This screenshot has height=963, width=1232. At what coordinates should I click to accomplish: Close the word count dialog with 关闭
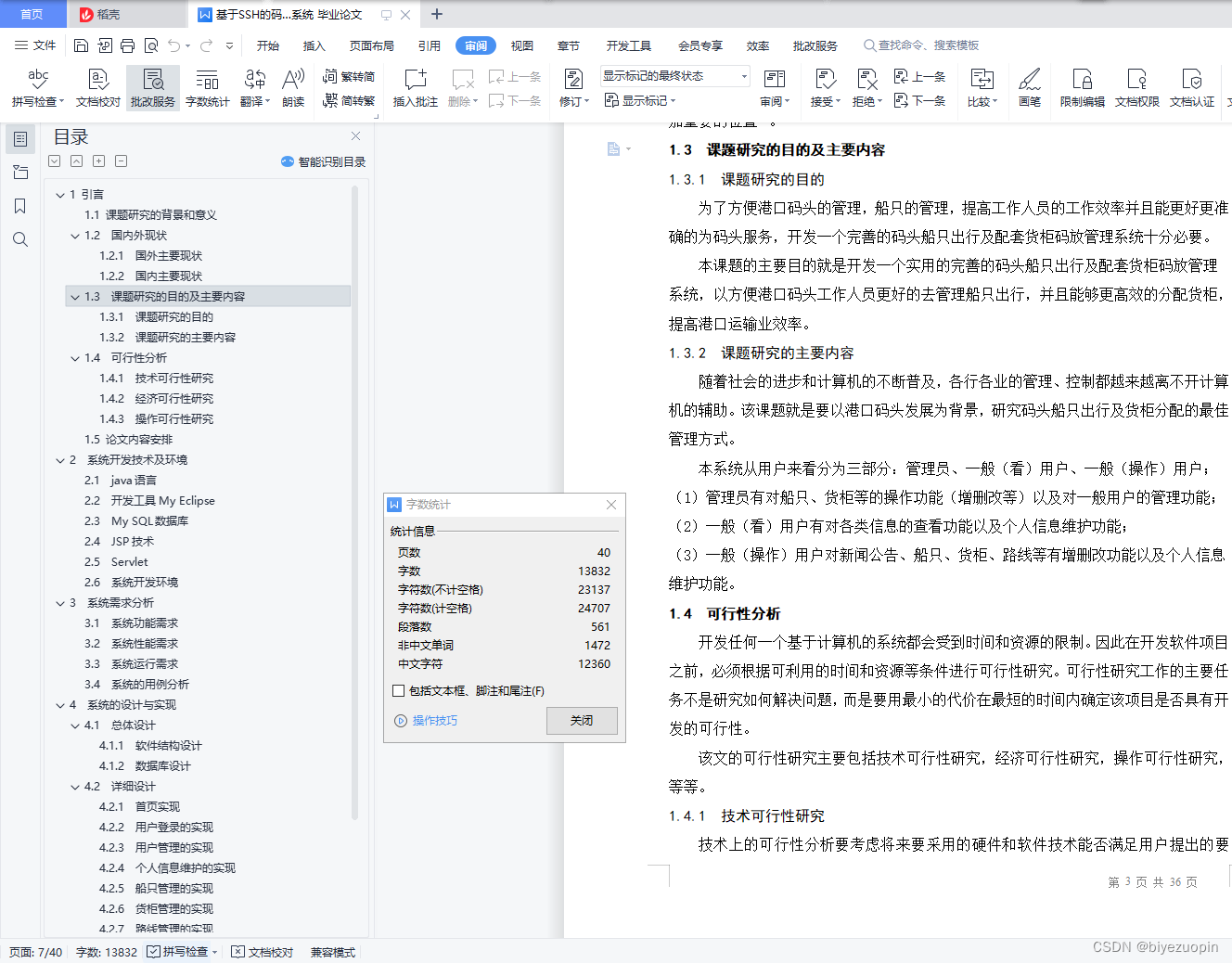point(582,721)
